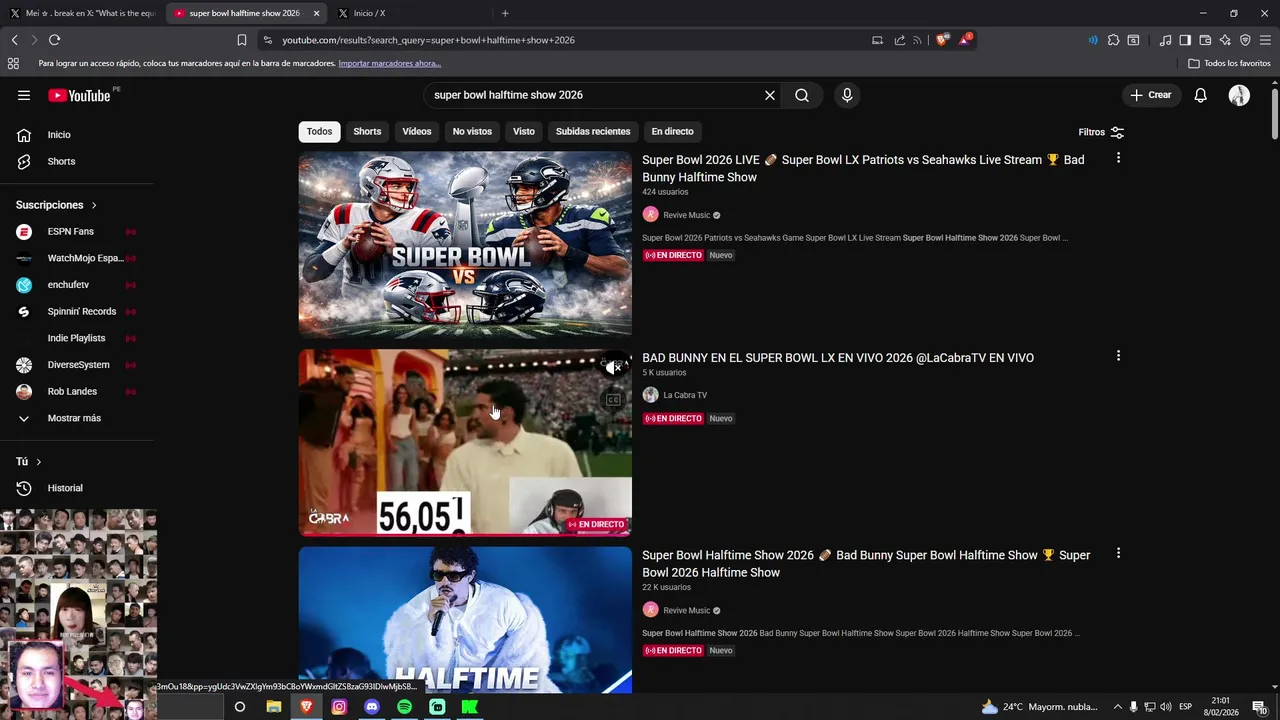Open YouTube notifications bell
This screenshot has width=1280, height=720.
click(x=1200, y=95)
